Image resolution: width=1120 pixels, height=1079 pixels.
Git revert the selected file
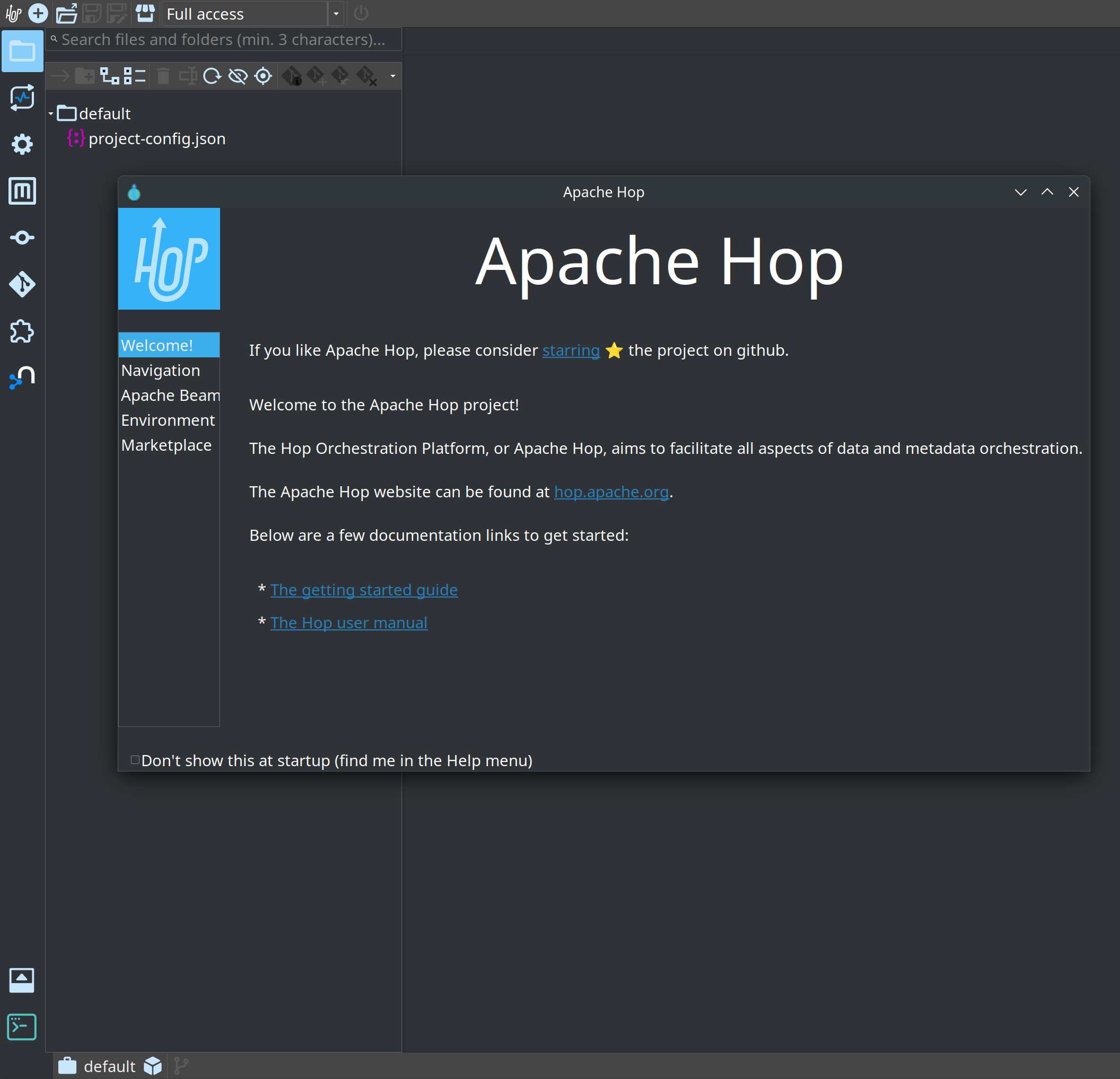[x=342, y=76]
